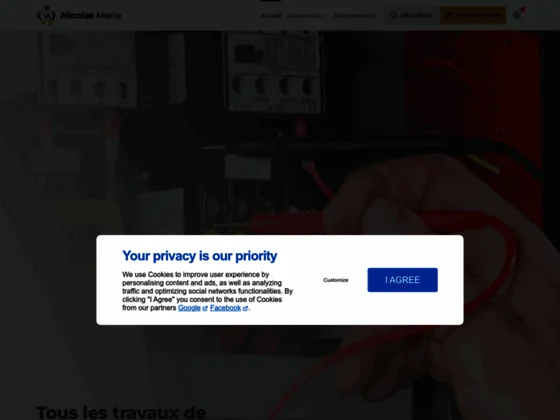Click the round icon with red dot in header
This screenshot has height=420, width=560.
(x=517, y=15)
